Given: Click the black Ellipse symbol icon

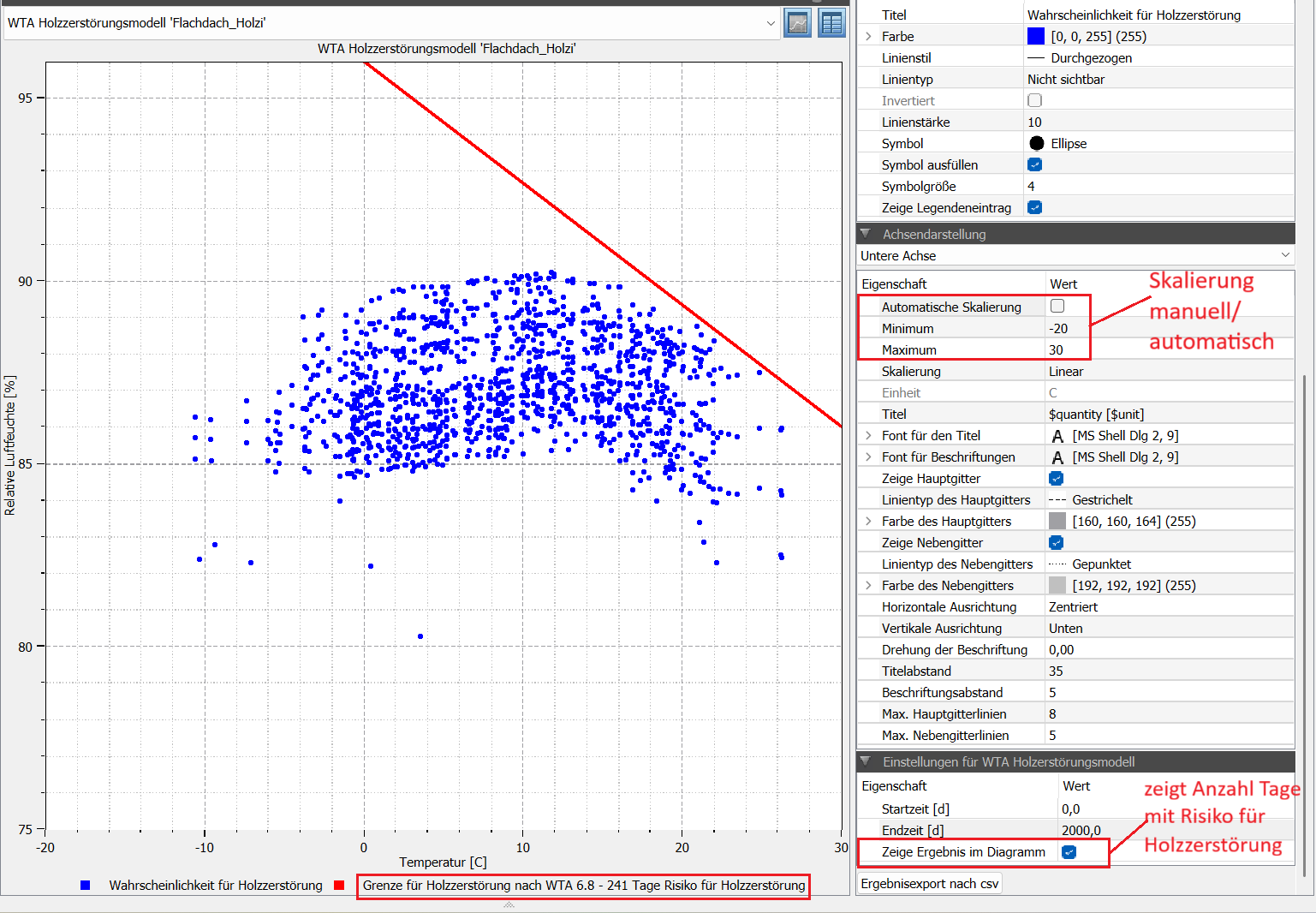Looking at the screenshot, I should tap(1037, 143).
